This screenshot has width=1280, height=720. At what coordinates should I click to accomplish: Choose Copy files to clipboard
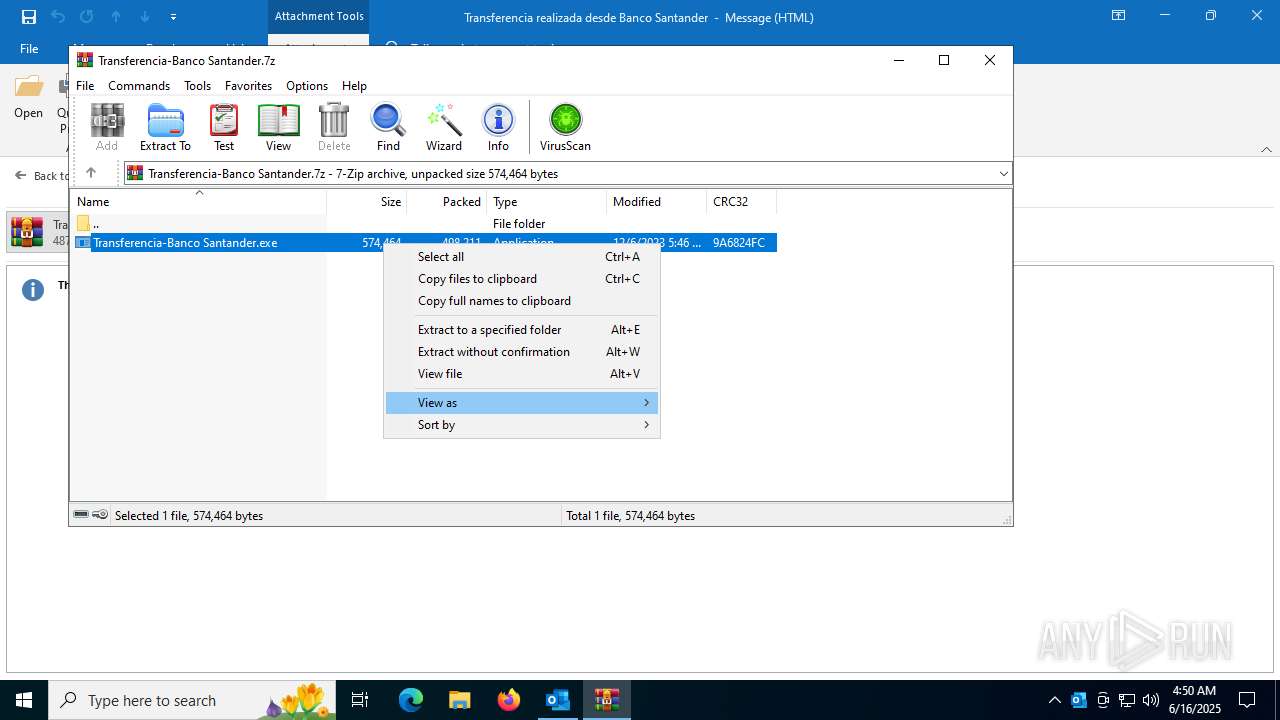(522, 279)
